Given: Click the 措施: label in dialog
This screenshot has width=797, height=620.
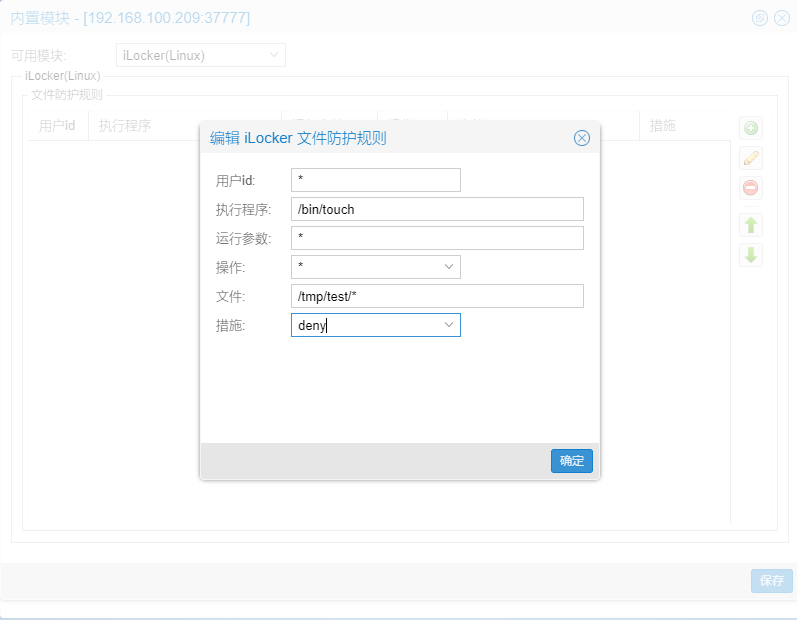Looking at the screenshot, I should [230, 325].
